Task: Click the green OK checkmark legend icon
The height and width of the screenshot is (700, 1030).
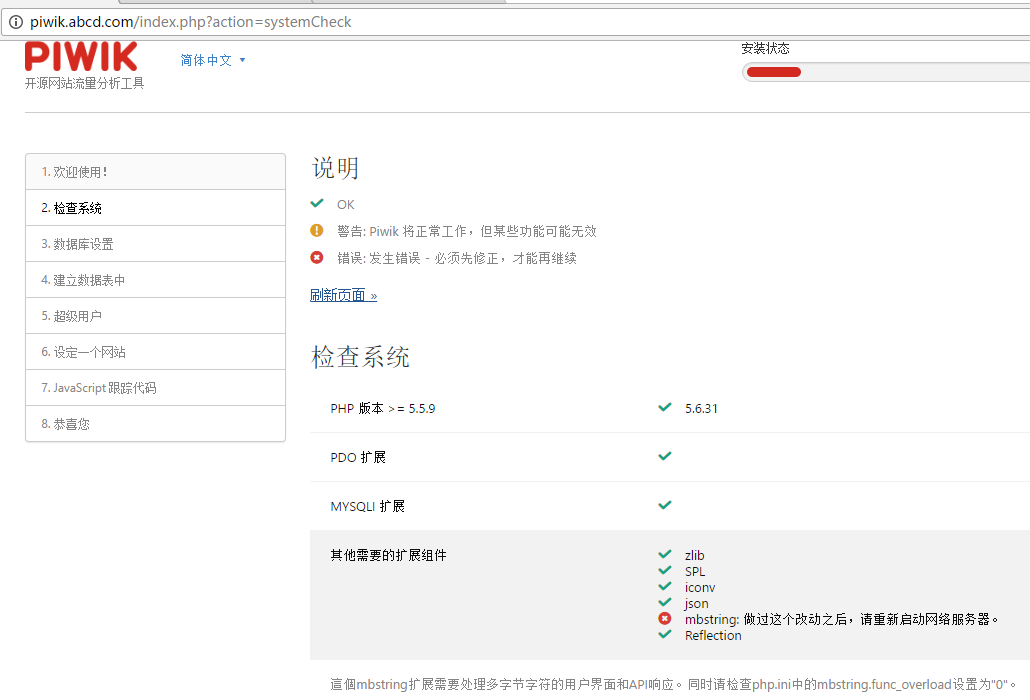Action: pyautogui.click(x=317, y=204)
